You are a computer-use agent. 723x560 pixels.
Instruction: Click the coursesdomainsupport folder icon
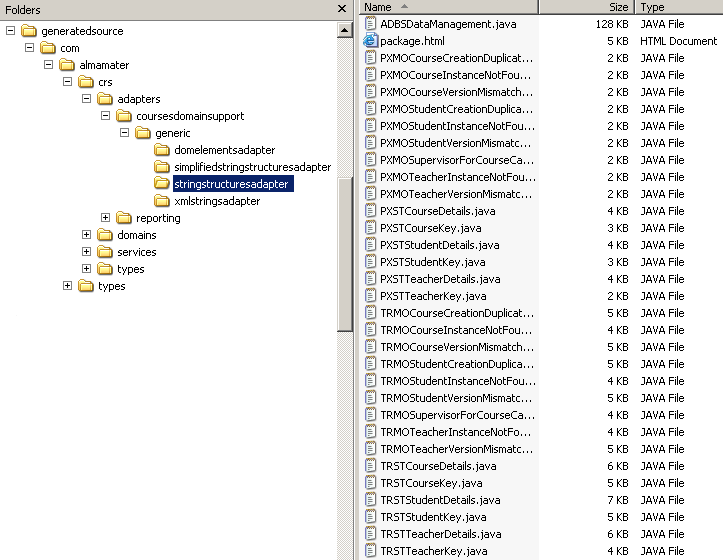click(124, 116)
